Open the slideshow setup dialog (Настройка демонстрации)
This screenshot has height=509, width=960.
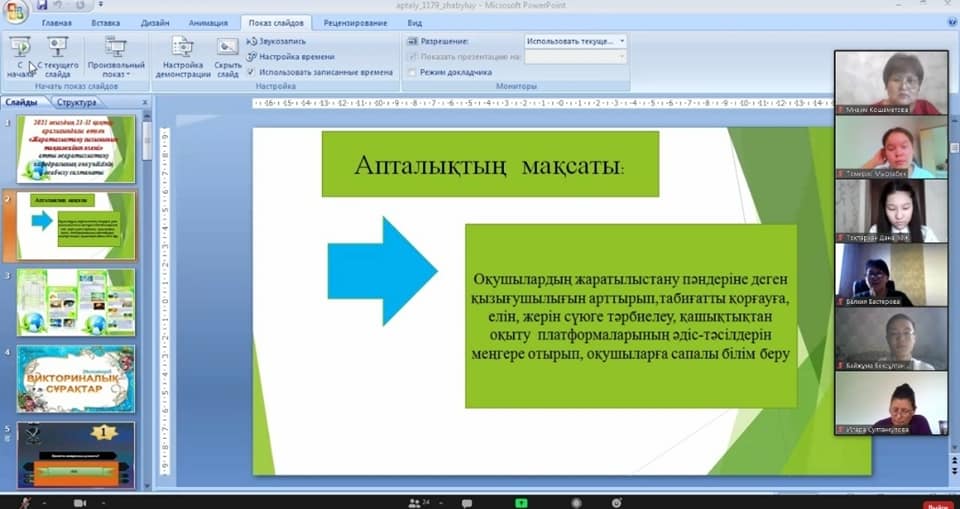pyautogui.click(x=183, y=57)
